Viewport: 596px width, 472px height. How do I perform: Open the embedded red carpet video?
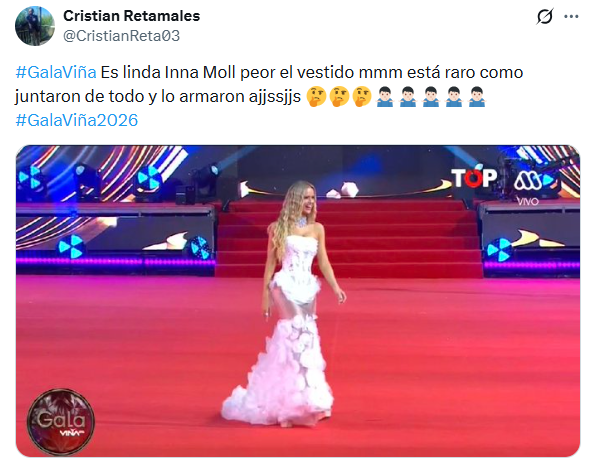pos(298,301)
